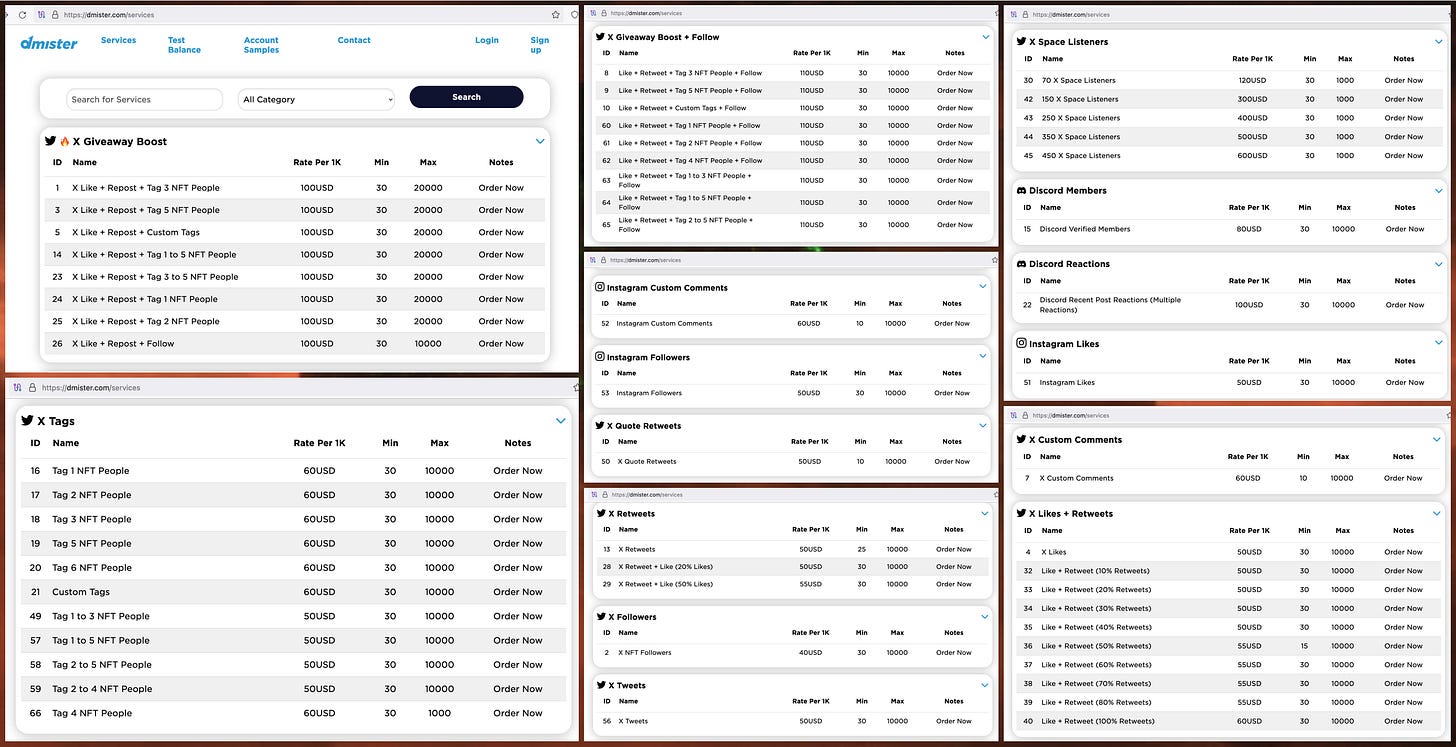Collapse the X Likes + Retweets chevron

[1439, 513]
